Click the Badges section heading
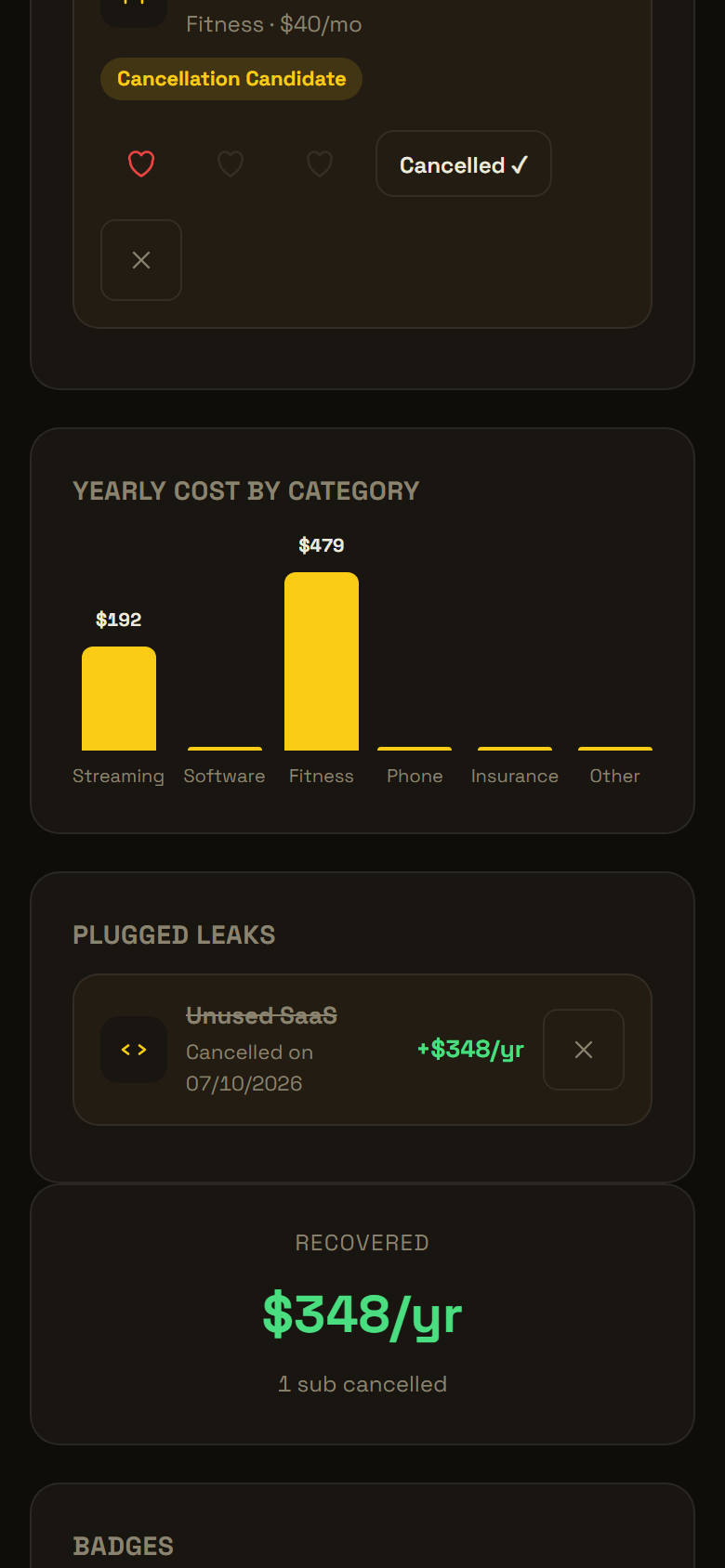725x1568 pixels. point(124,1546)
